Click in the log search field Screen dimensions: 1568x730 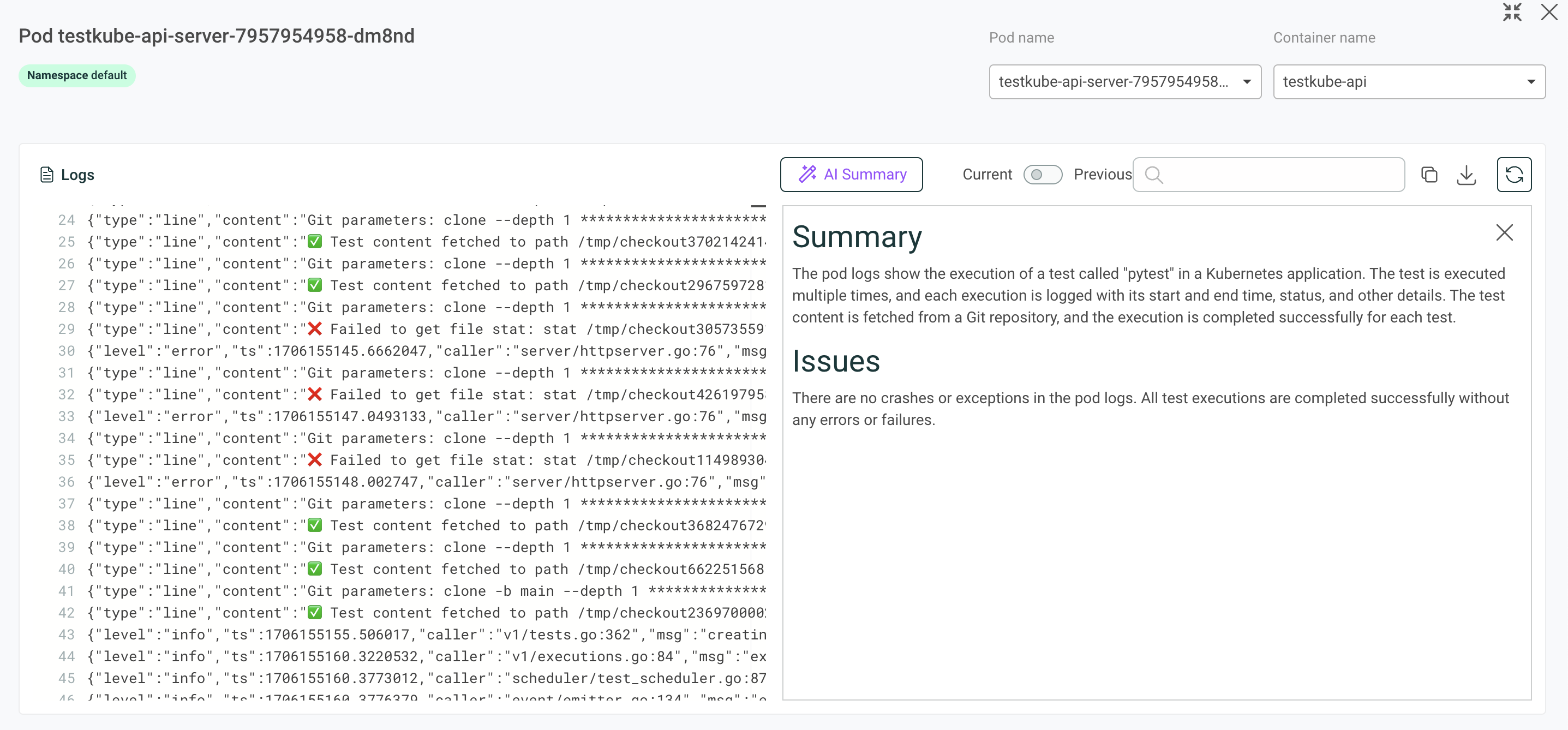(x=1278, y=175)
